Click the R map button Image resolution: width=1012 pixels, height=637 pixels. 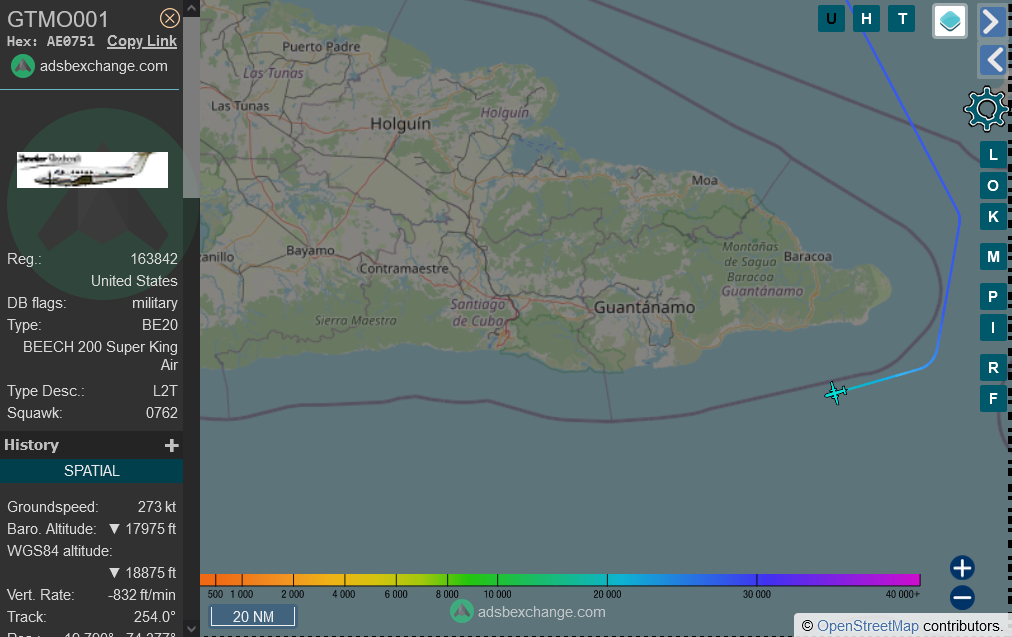(x=993, y=368)
